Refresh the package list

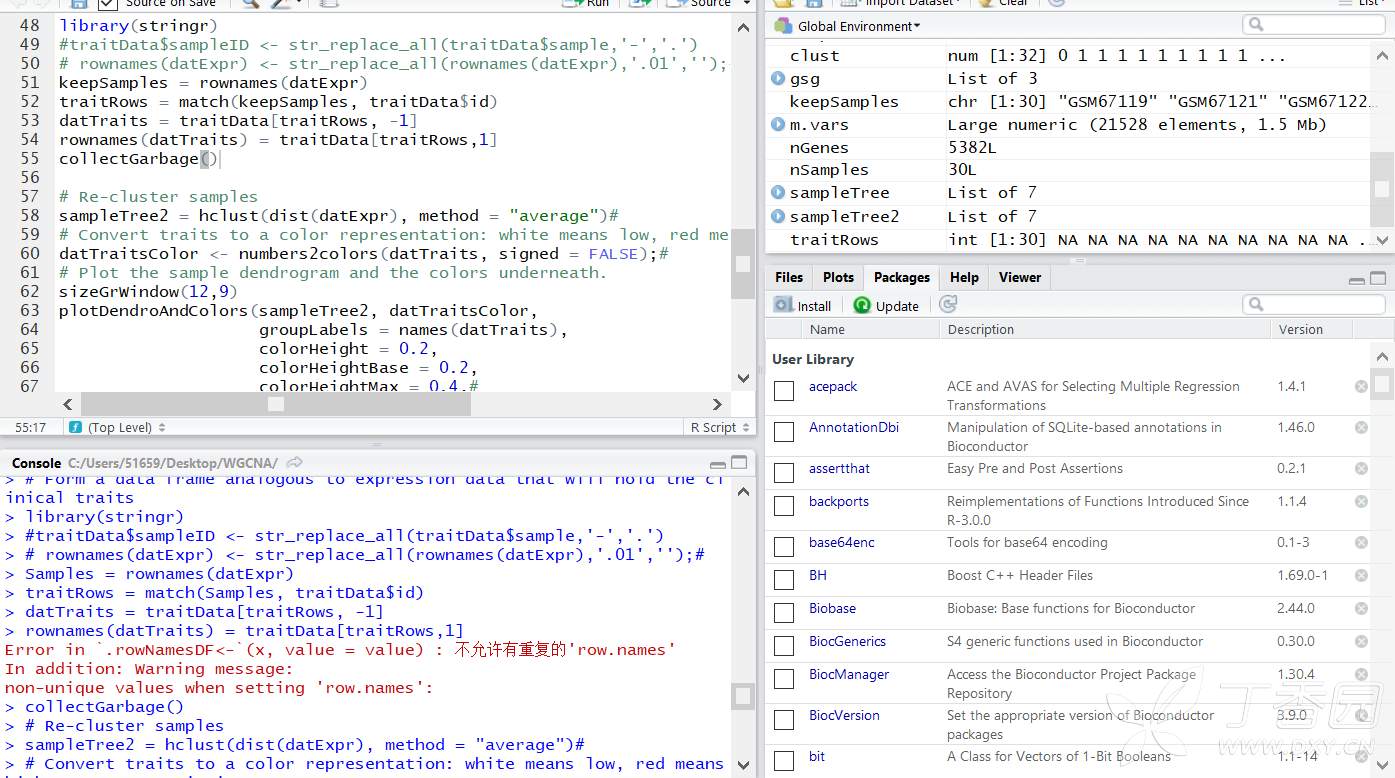point(948,305)
